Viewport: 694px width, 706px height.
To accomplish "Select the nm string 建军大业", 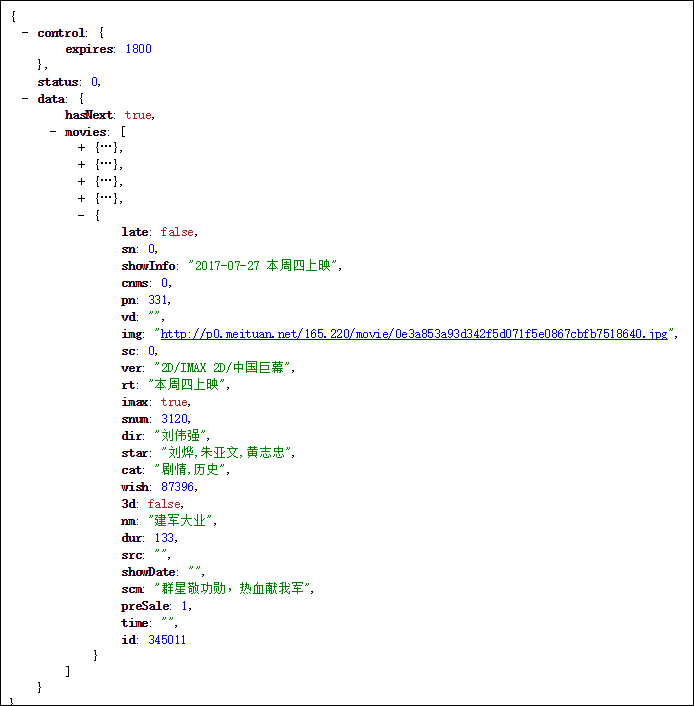I will 180,520.
